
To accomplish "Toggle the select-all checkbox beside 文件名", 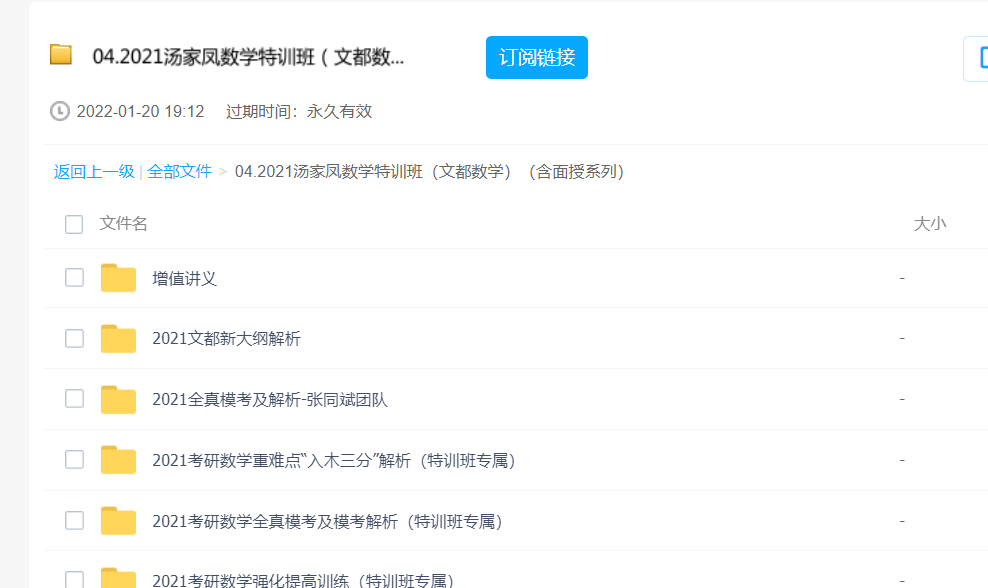I will [x=74, y=224].
